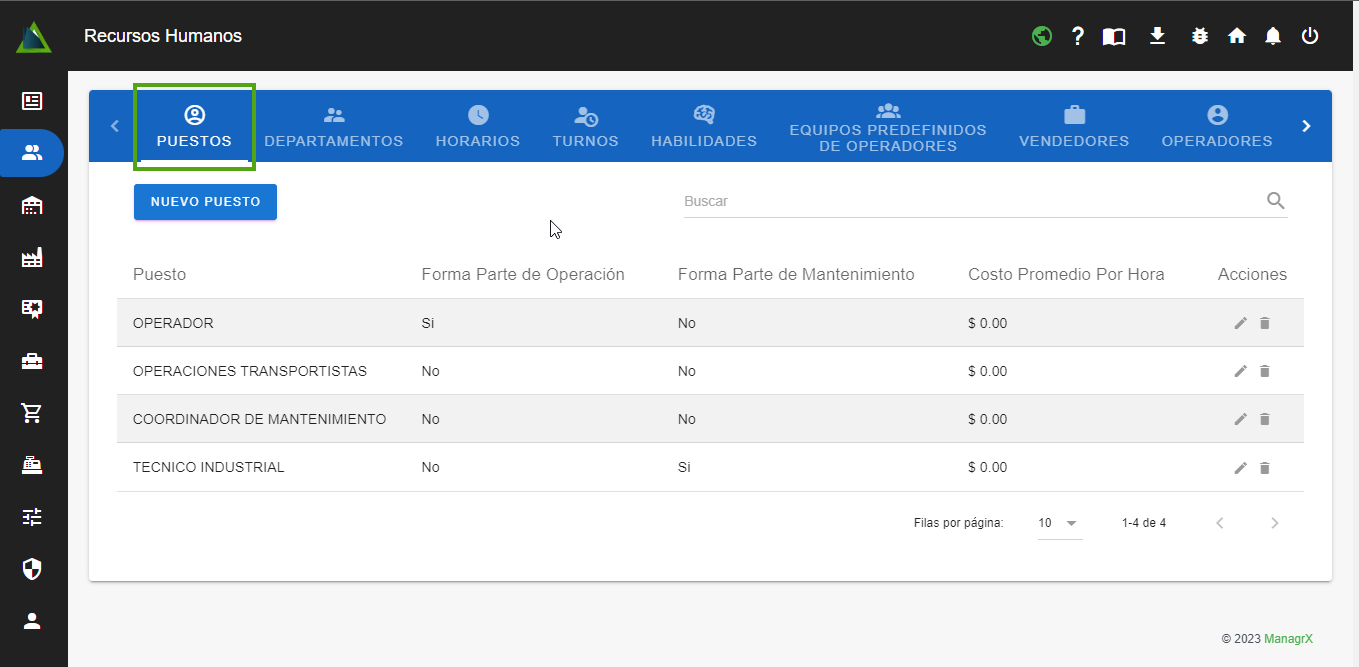Click the power logout icon
This screenshot has height=667, width=1359.
click(x=1310, y=36)
